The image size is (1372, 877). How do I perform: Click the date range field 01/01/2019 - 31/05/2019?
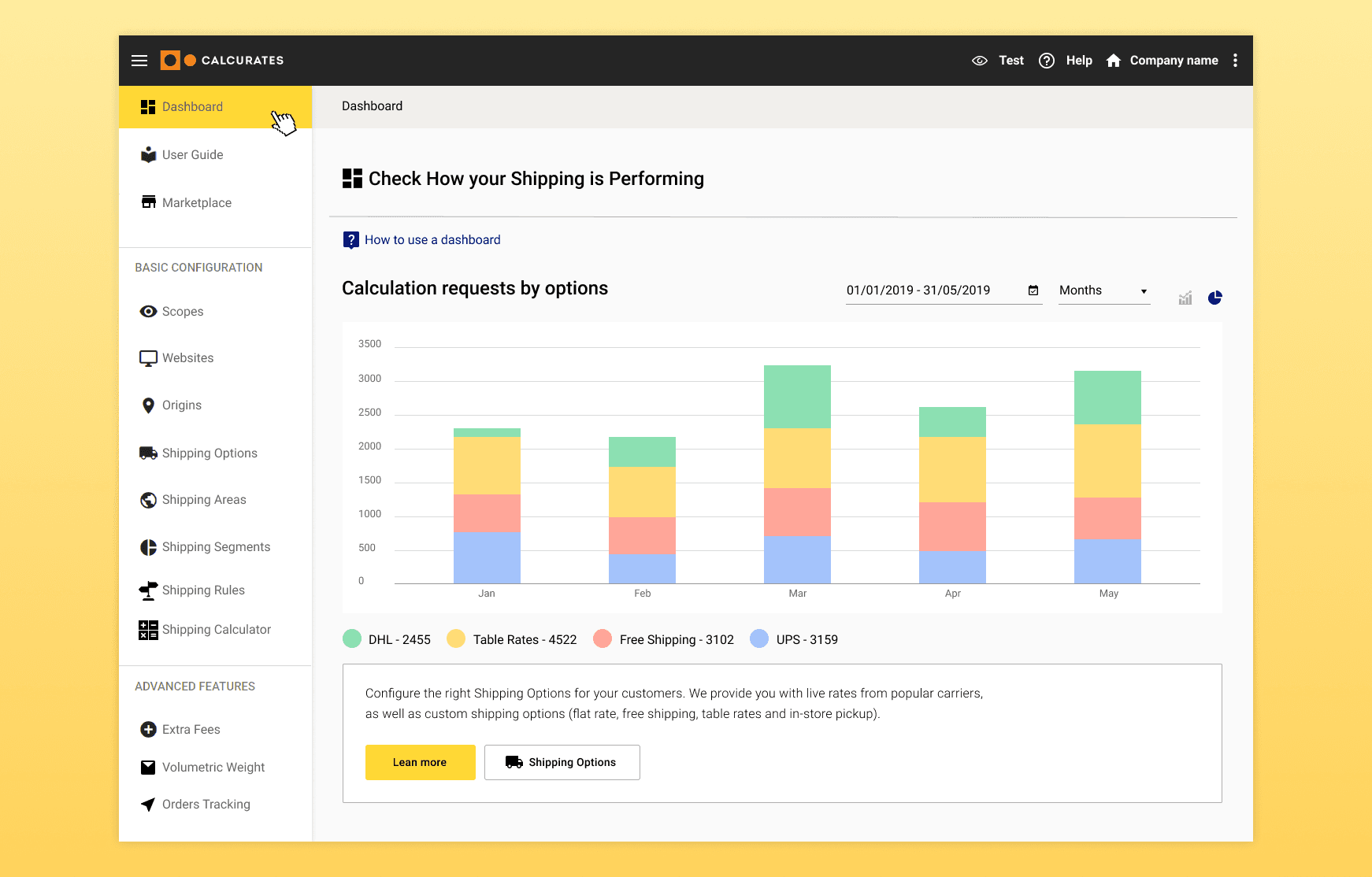944,290
